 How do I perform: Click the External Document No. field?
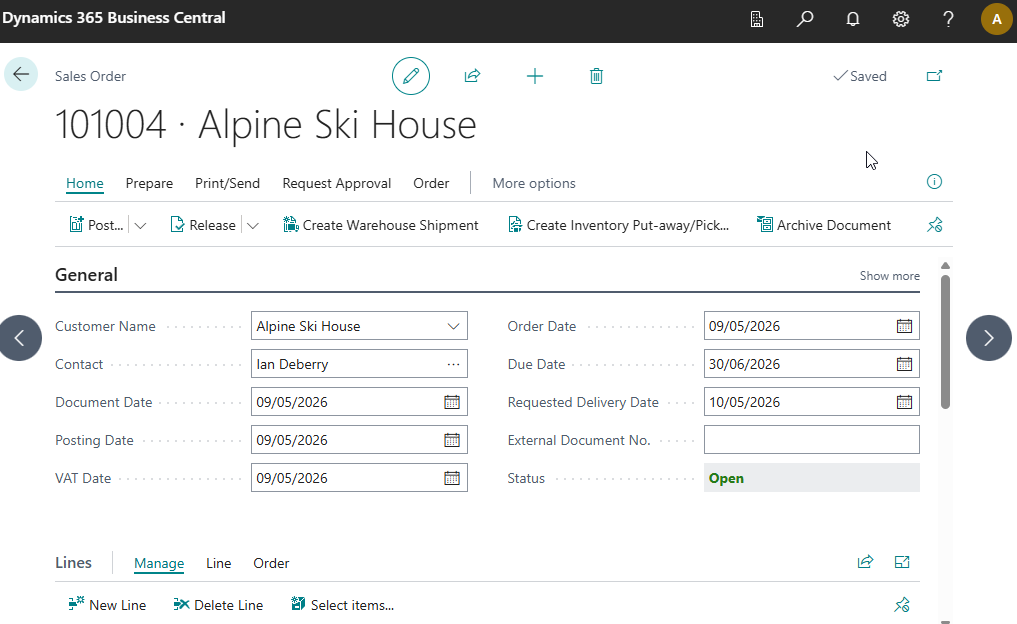coord(811,440)
